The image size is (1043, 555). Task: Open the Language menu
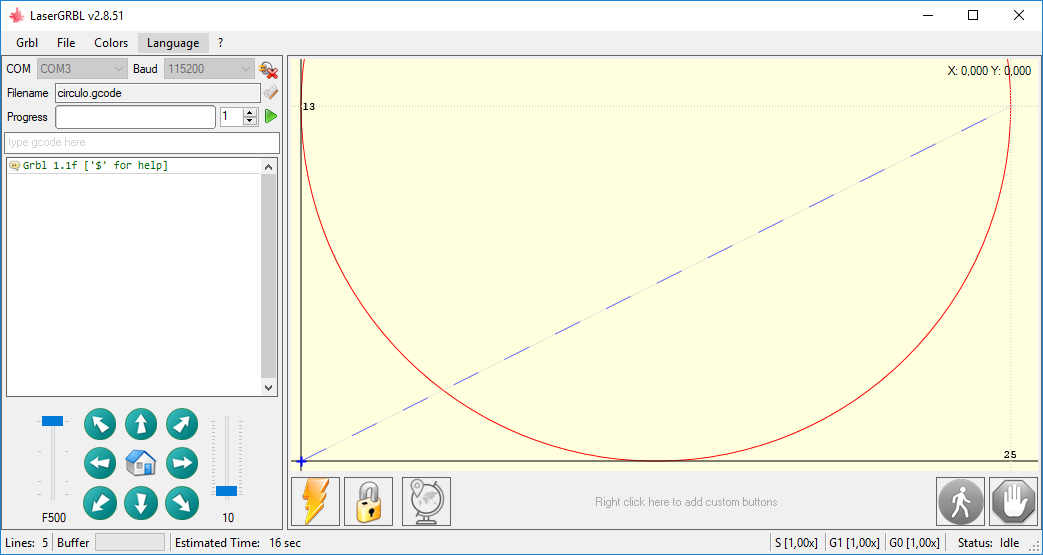coord(173,43)
